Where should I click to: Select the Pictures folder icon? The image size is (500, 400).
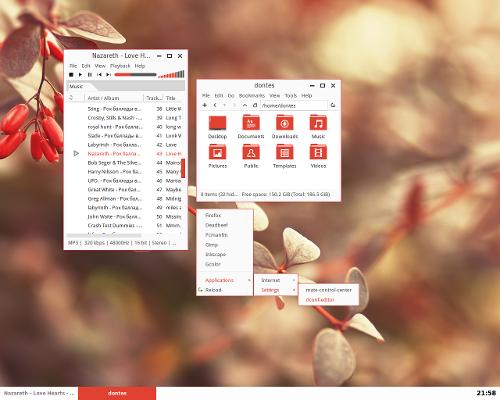pos(217,152)
